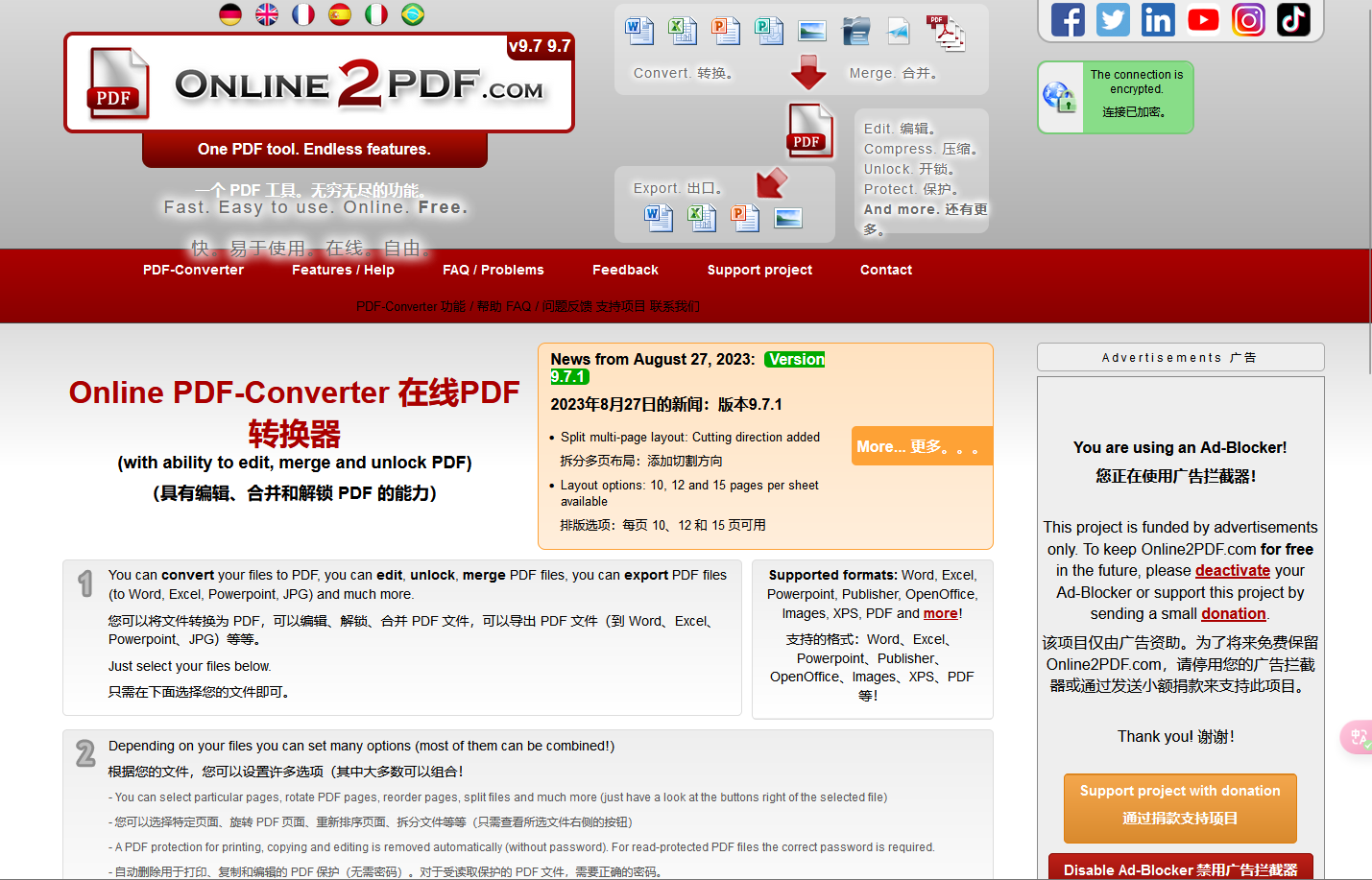The height and width of the screenshot is (880, 1372).
Task: Open the LinkedIn social icon
Action: tap(1158, 19)
